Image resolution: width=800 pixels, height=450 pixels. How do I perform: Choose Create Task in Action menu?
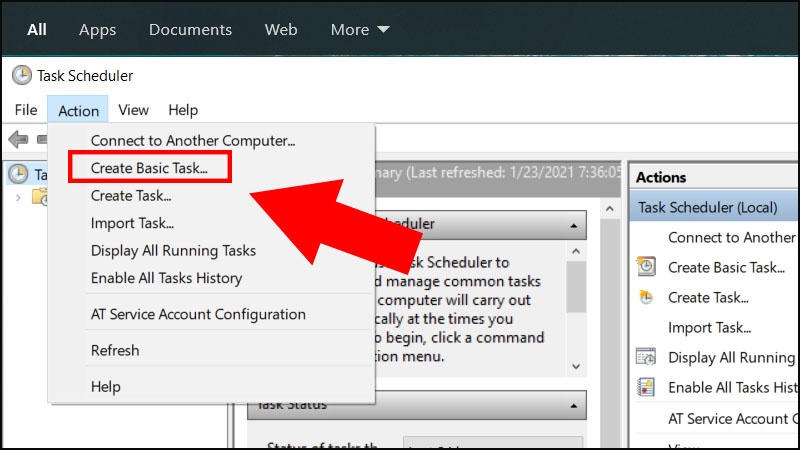pyautogui.click(x=212, y=195)
